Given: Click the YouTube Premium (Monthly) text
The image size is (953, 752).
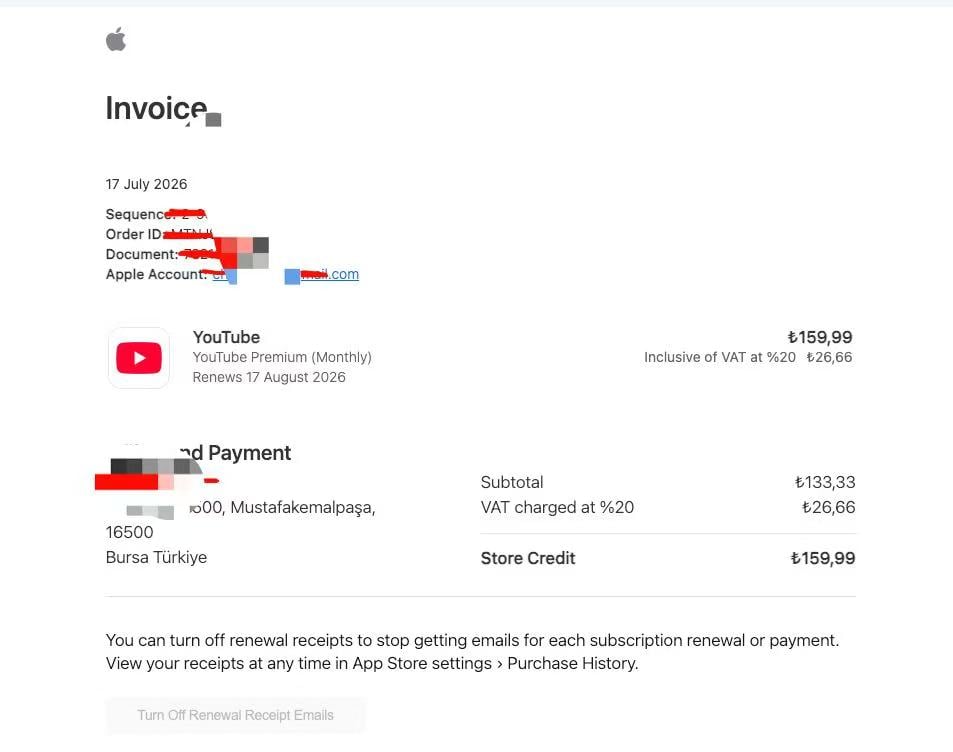Looking at the screenshot, I should pos(282,357).
